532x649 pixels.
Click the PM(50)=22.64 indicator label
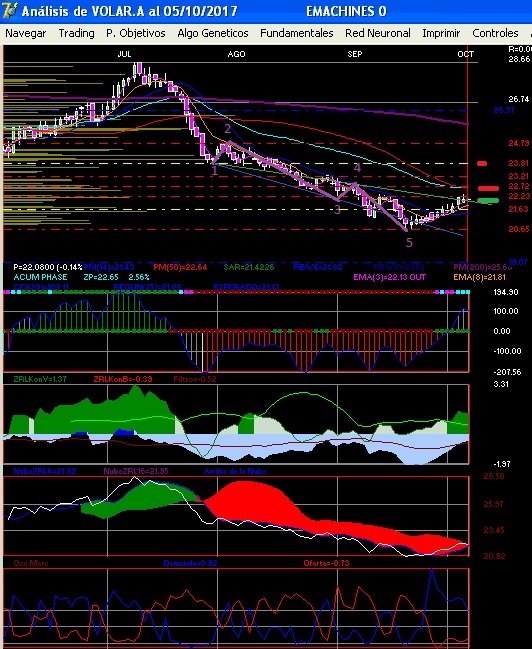[180, 267]
